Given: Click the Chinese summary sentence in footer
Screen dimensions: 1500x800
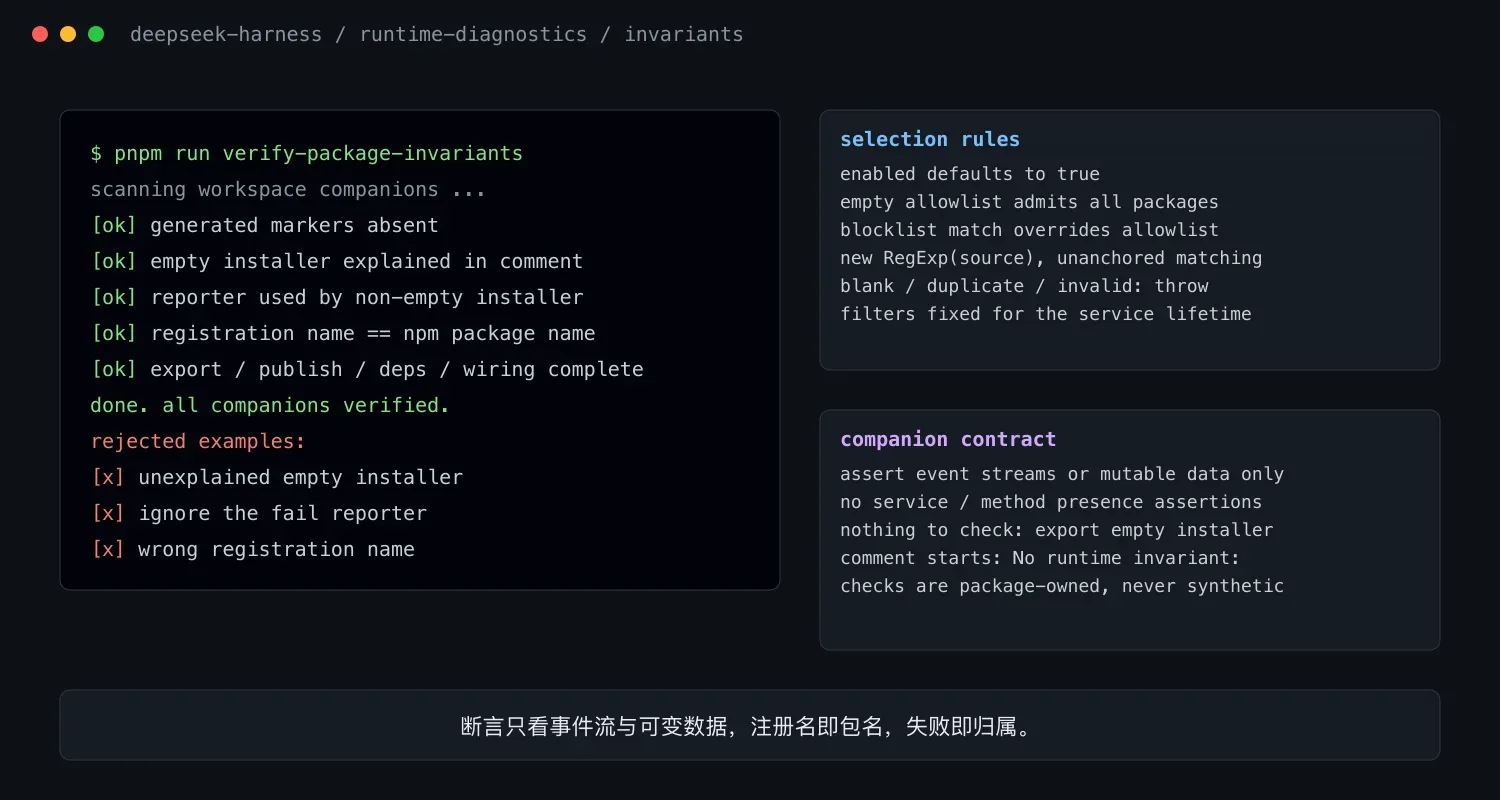Looking at the screenshot, I should click(750, 726).
